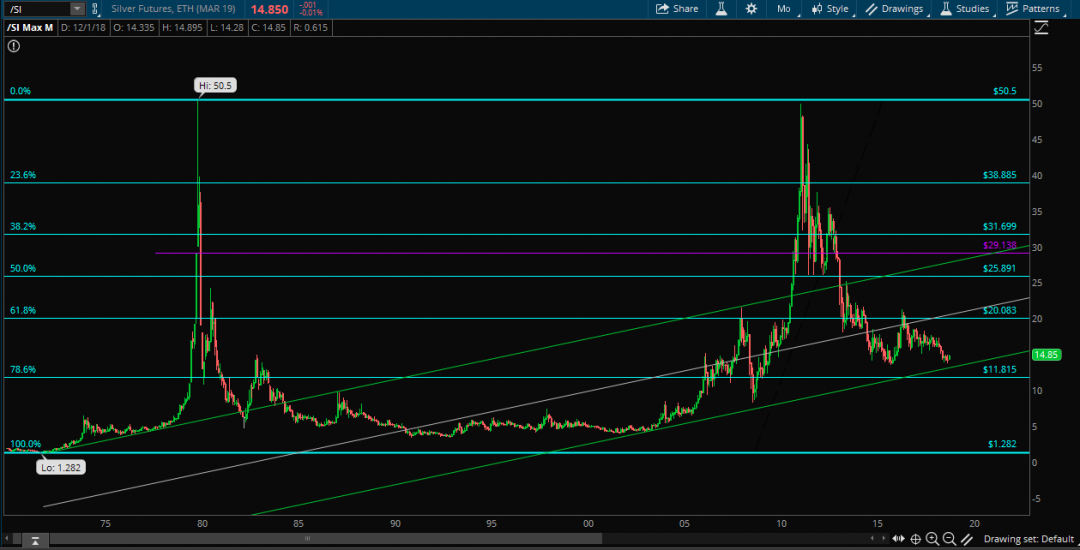The width and height of the screenshot is (1080, 550).
Task: Open the Drawing set: Default selector
Action: [1028, 539]
